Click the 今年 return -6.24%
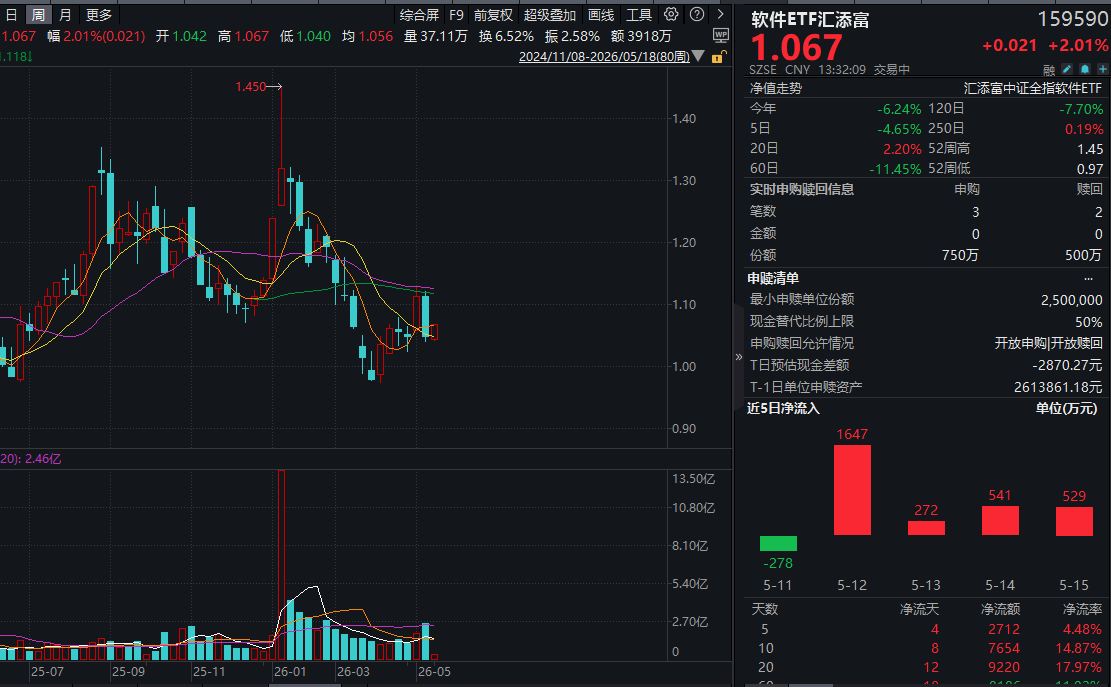 coord(899,109)
